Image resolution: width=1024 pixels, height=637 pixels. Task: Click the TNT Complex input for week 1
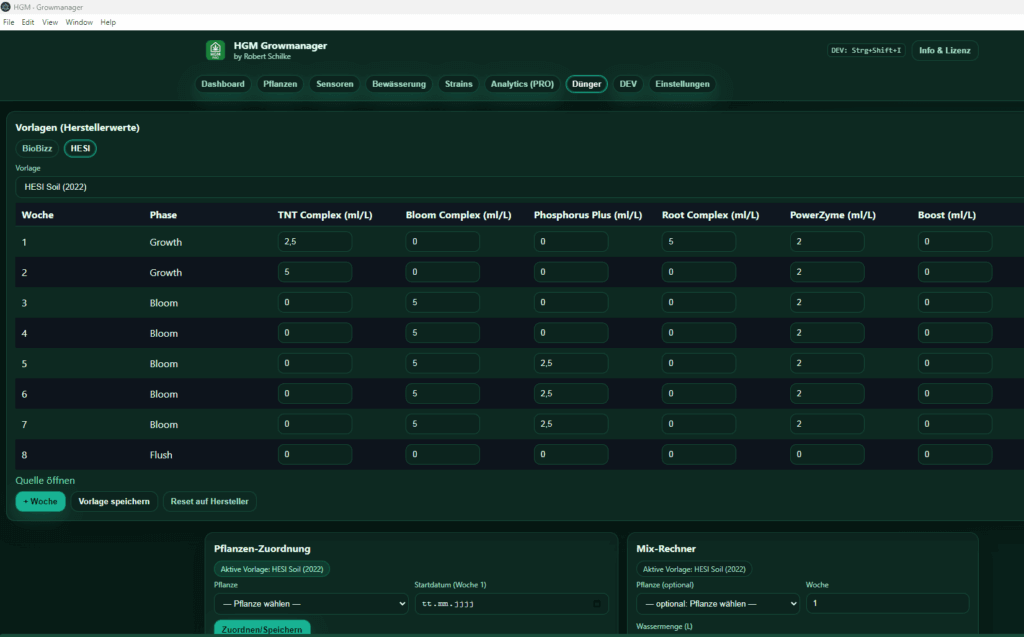[315, 241]
